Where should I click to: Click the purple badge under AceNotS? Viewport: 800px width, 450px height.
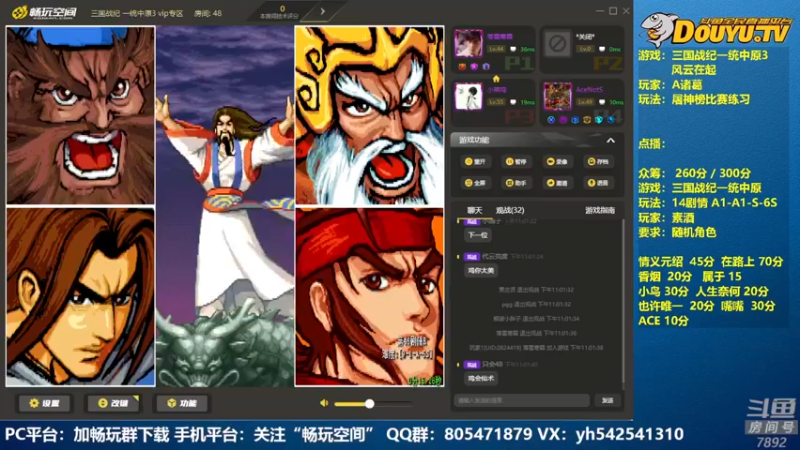coord(563,120)
